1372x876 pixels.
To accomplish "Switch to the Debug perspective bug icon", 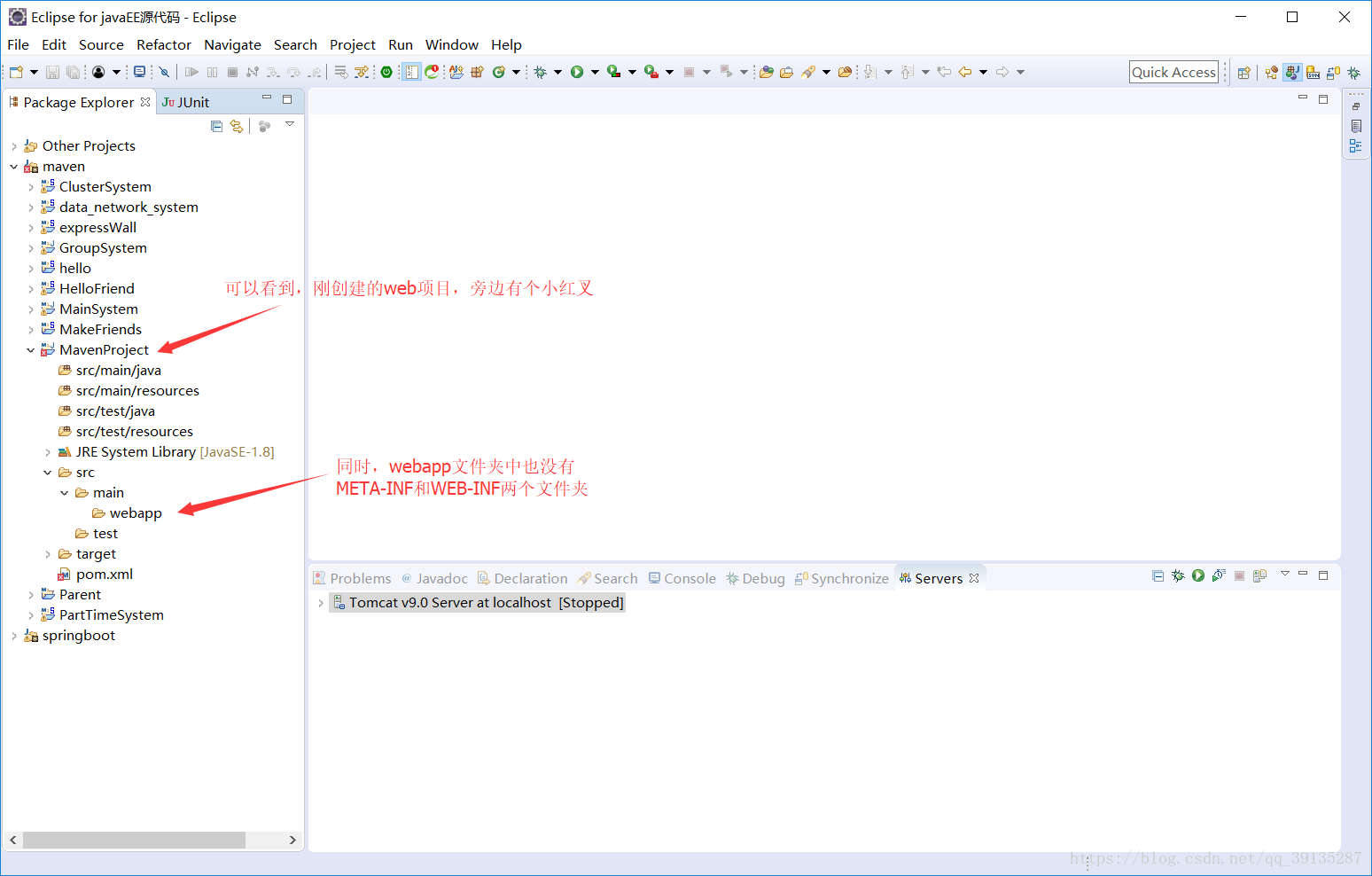I will click(1353, 73).
